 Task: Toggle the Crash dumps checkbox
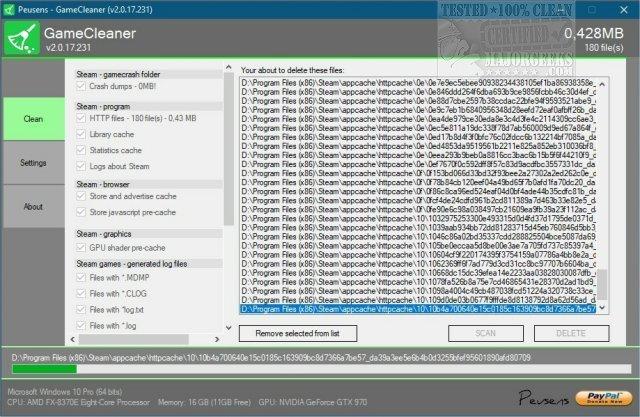tap(82, 87)
